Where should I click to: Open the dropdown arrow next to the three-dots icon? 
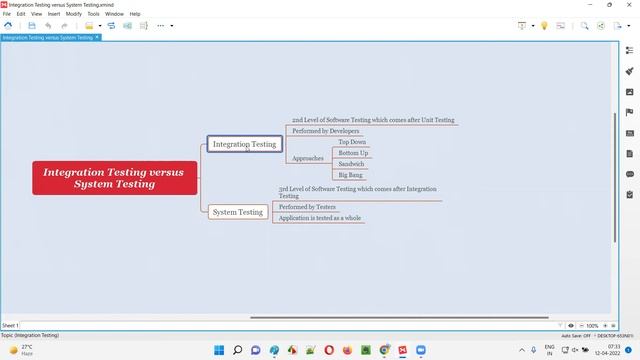tap(171, 26)
